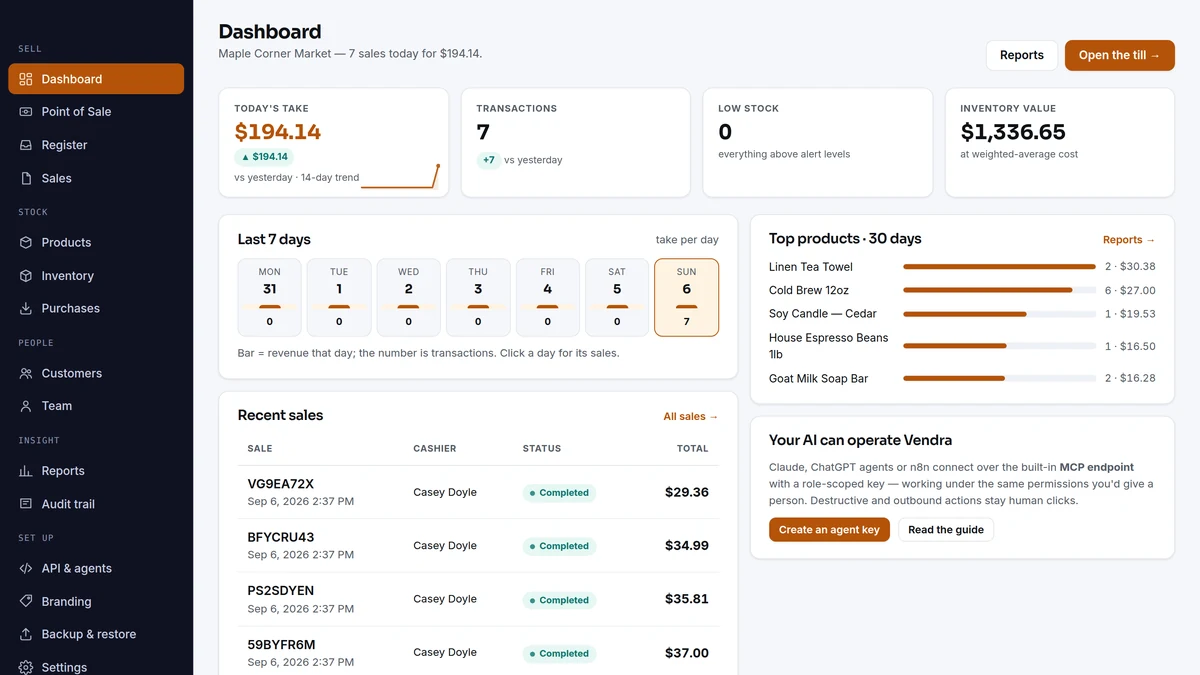The height and width of the screenshot is (675, 1200).
Task: Click the Settings gear icon
Action: click(x=26, y=667)
